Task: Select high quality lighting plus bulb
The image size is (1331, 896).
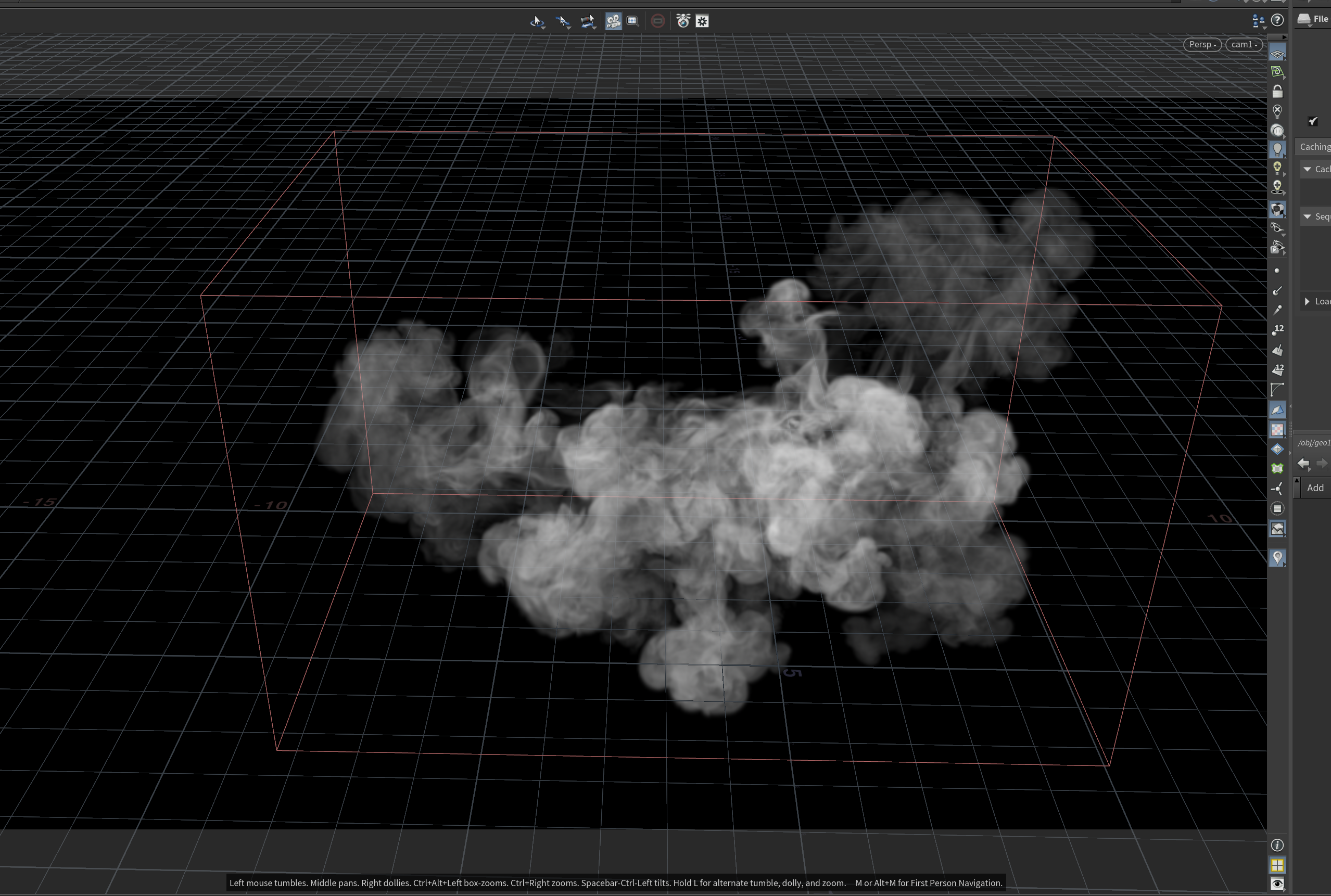Action: (1277, 169)
